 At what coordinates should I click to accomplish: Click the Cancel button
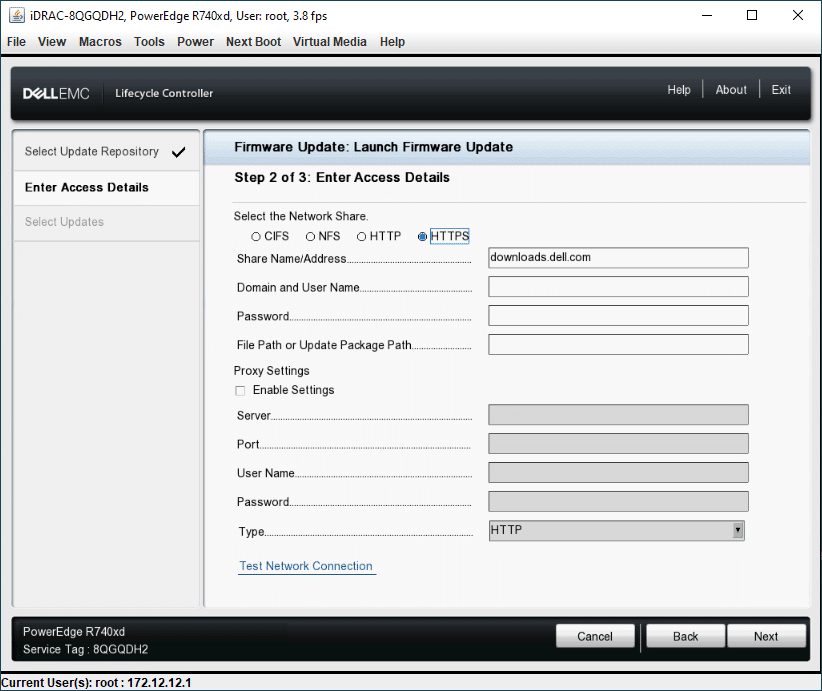click(595, 636)
